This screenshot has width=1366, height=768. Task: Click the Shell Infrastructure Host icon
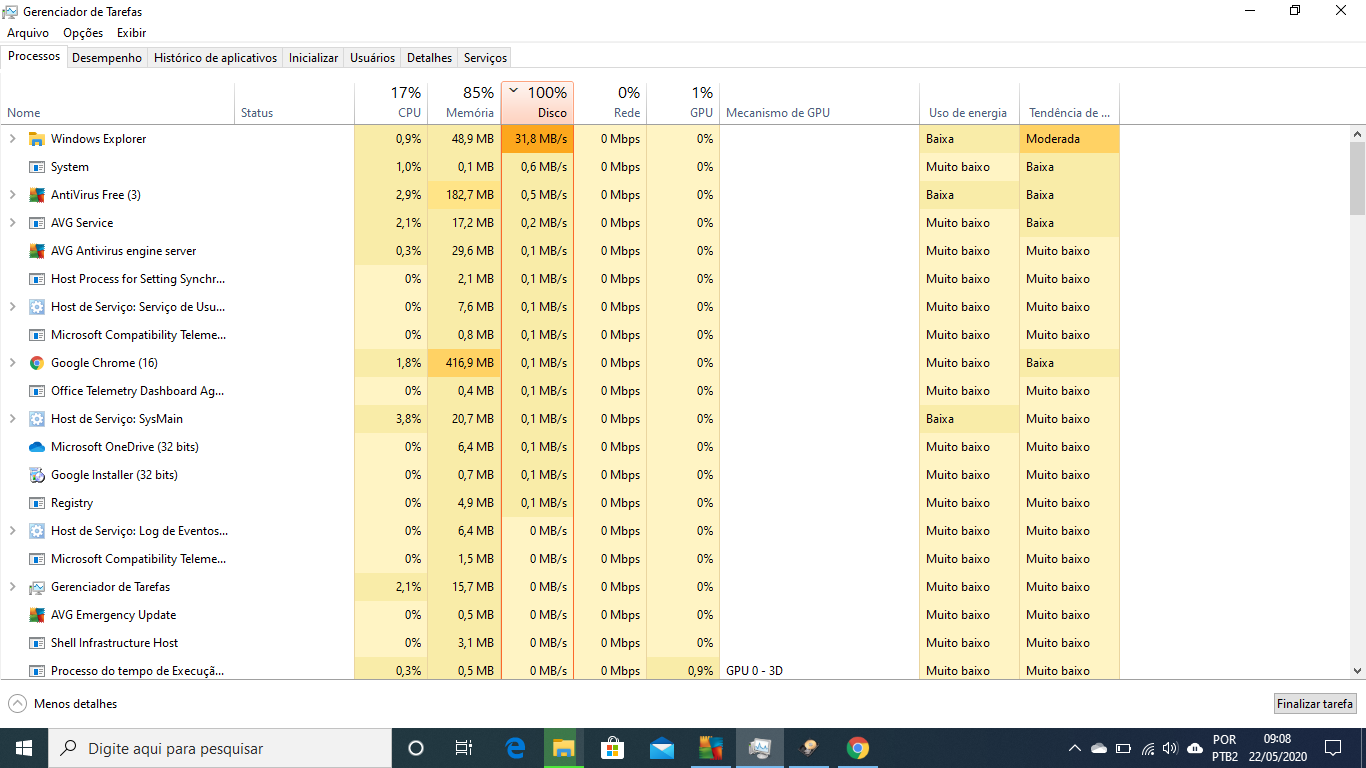[x=37, y=643]
